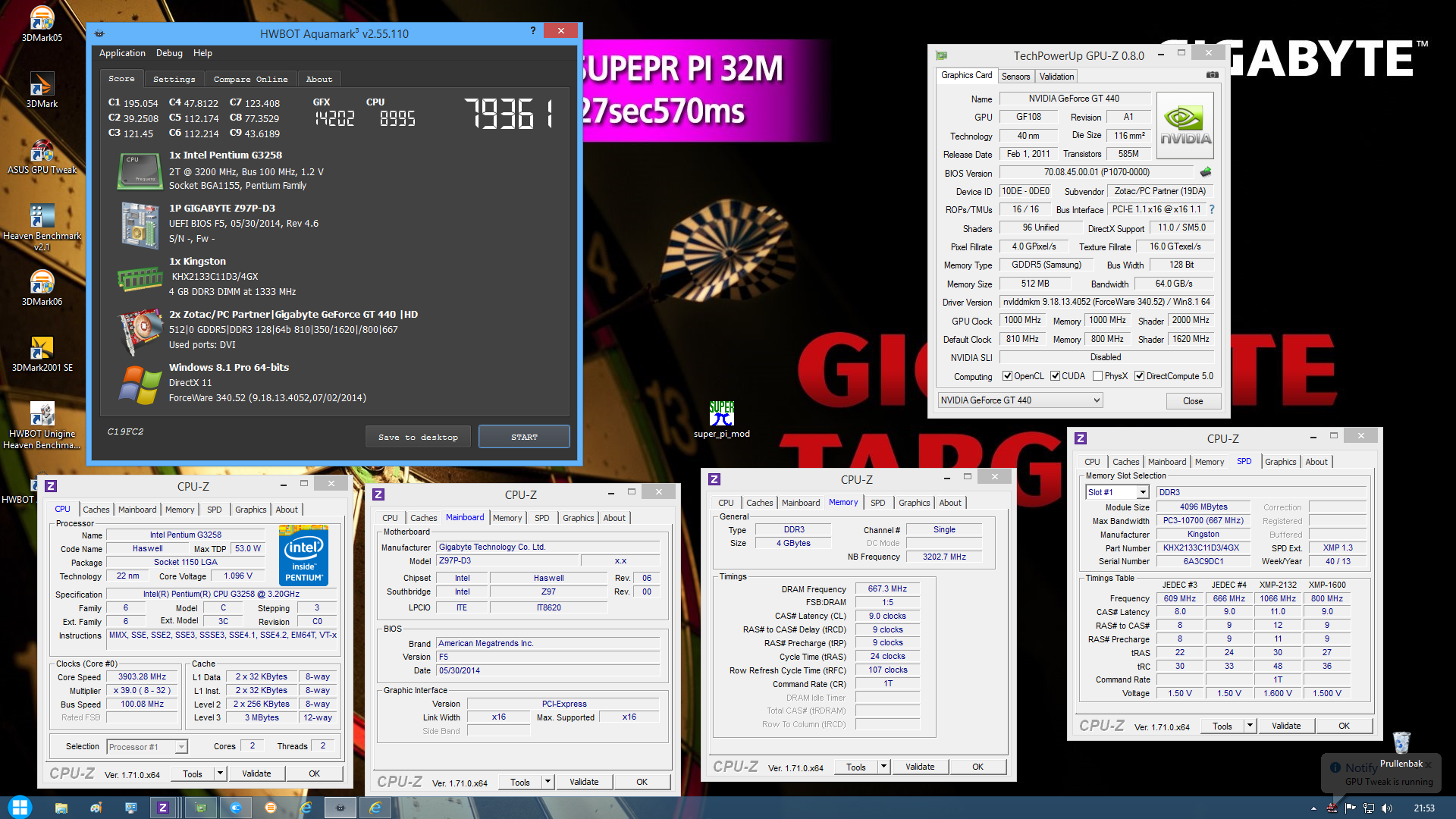Image resolution: width=1456 pixels, height=819 pixels.
Task: Open the super_pi_mod desktop icon
Action: click(721, 419)
